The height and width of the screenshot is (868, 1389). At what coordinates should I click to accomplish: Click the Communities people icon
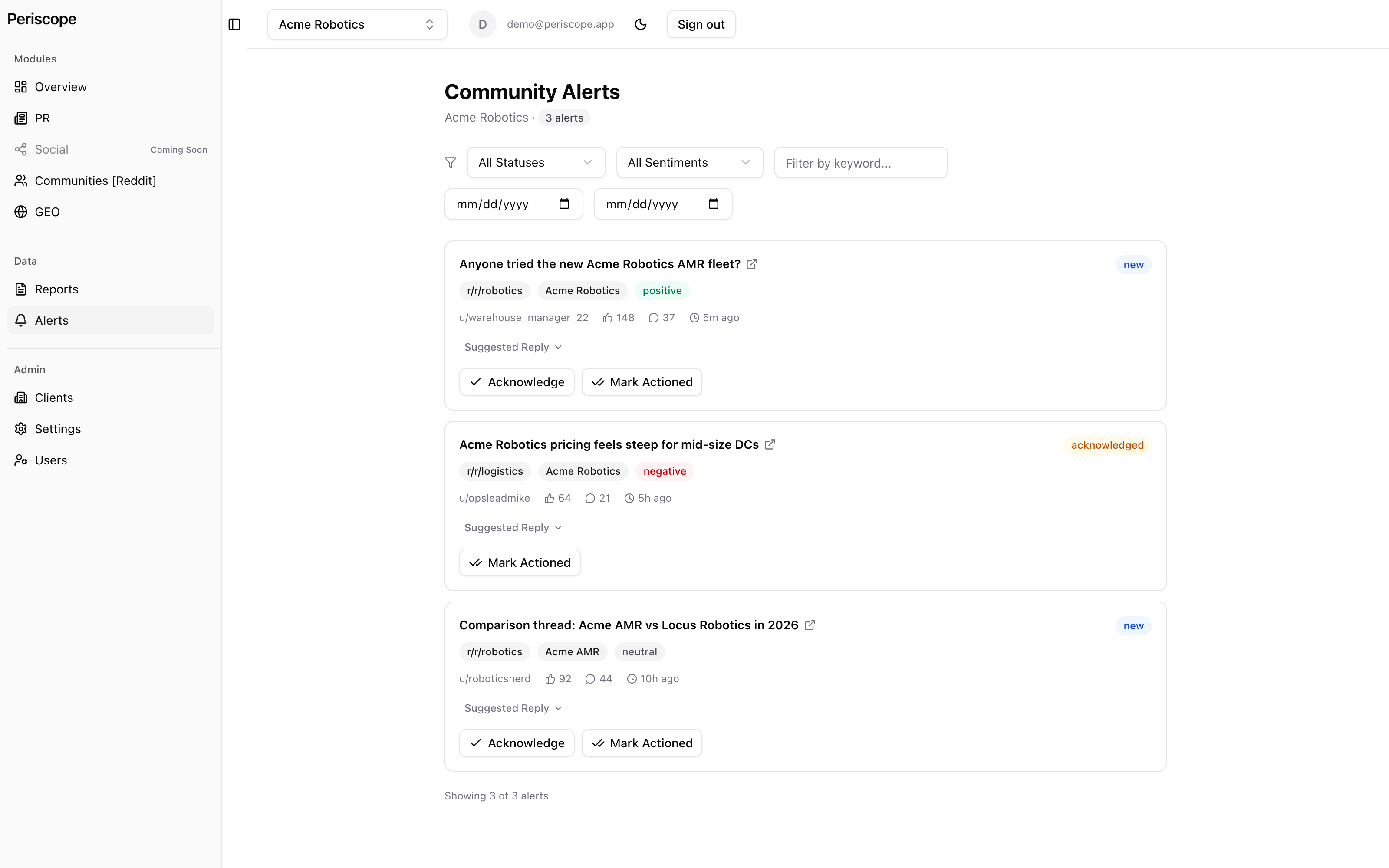pos(21,181)
